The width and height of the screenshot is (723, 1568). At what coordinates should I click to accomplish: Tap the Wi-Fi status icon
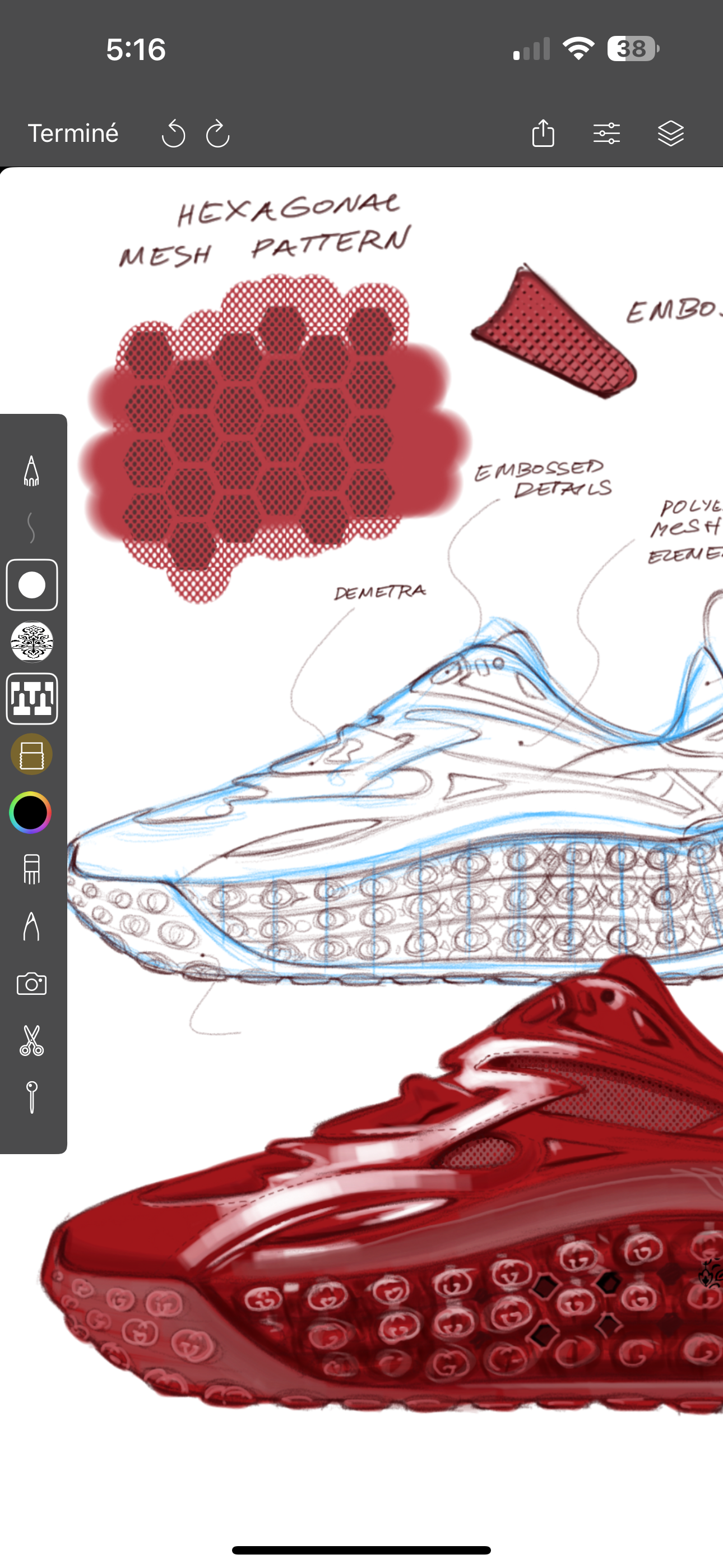pyautogui.click(x=579, y=49)
